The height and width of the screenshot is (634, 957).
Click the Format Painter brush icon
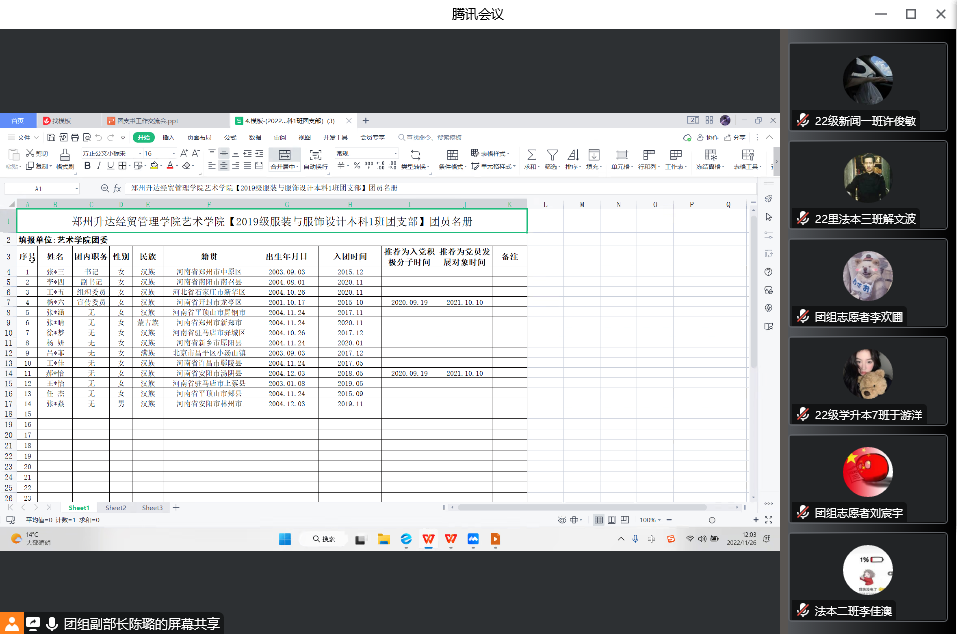tap(65, 156)
